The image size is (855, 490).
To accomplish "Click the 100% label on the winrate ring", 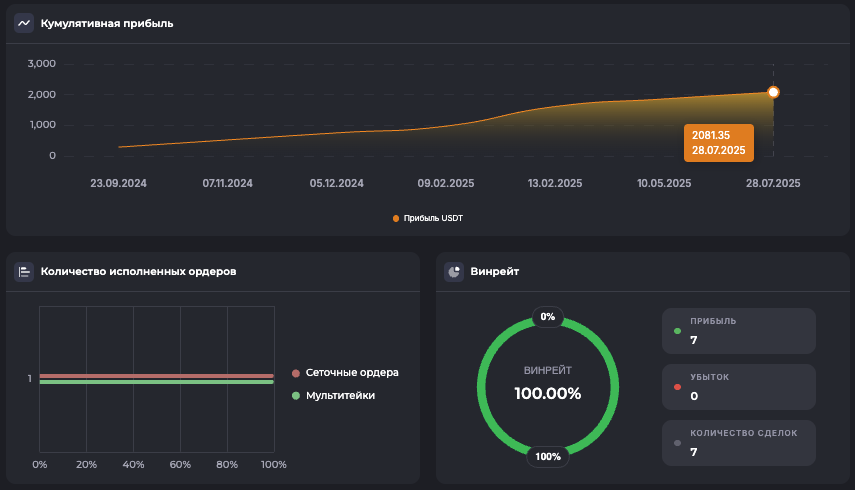I will click(548, 456).
